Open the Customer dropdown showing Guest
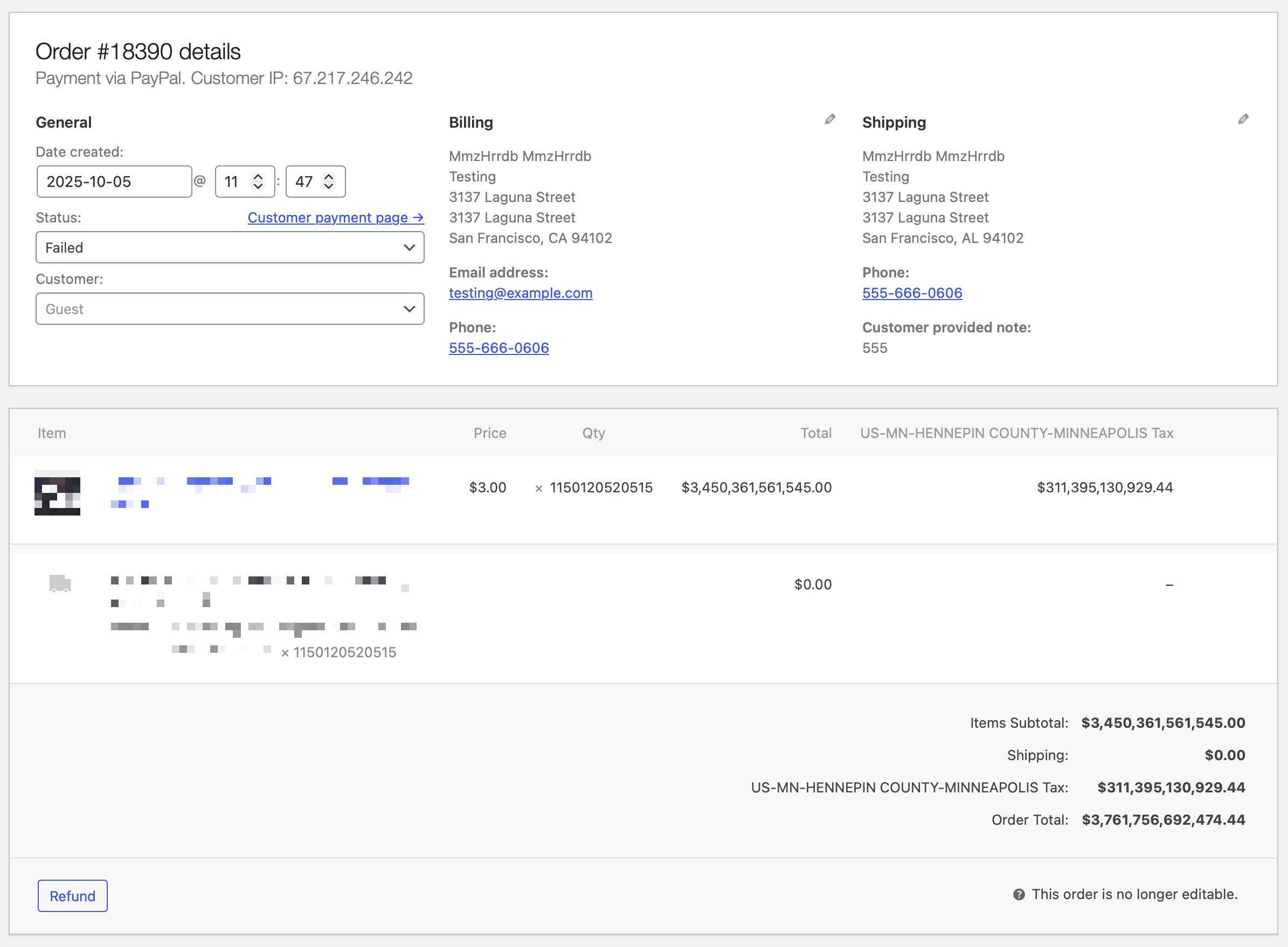 (230, 309)
